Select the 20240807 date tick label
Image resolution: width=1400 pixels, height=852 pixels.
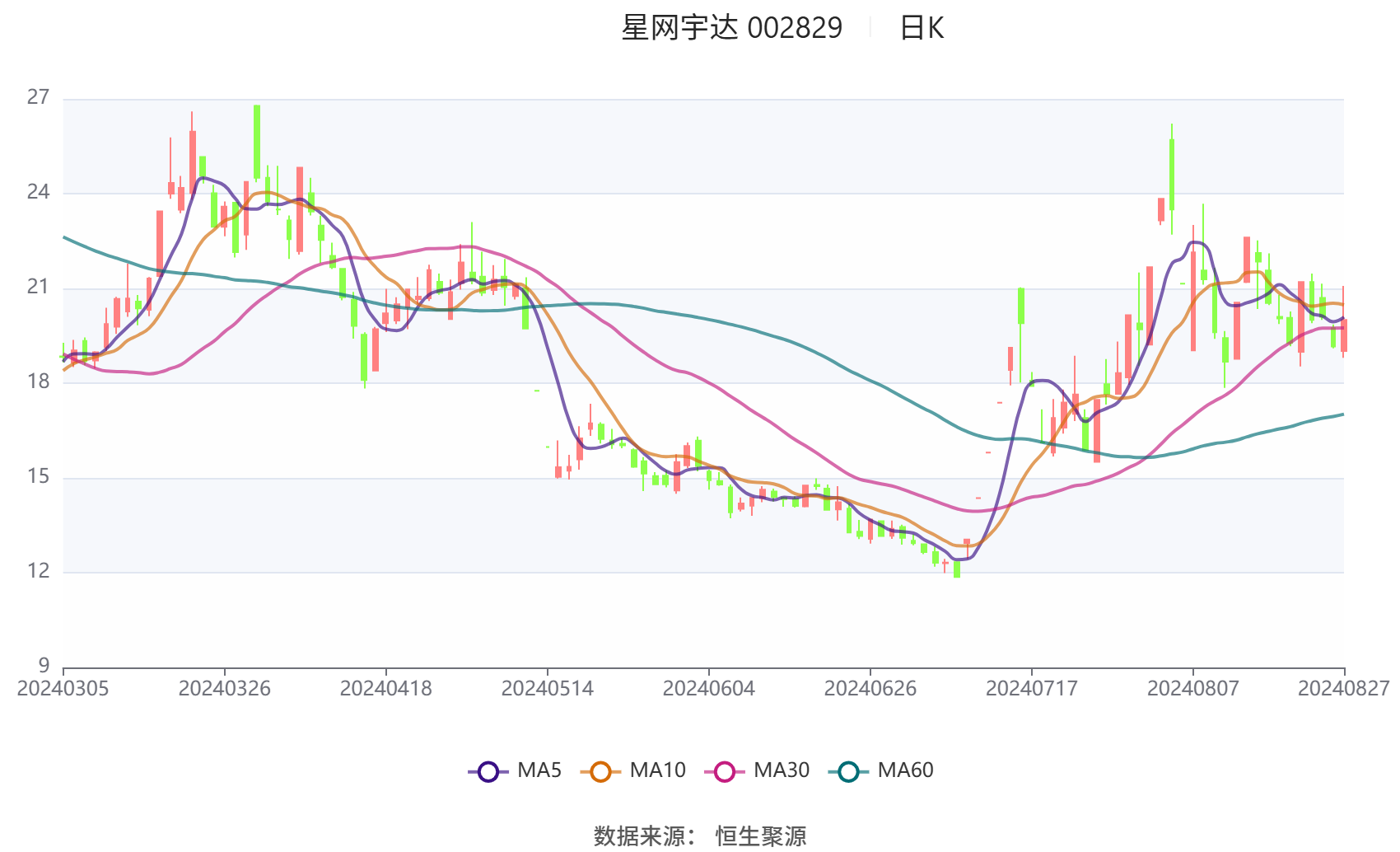click(1193, 688)
